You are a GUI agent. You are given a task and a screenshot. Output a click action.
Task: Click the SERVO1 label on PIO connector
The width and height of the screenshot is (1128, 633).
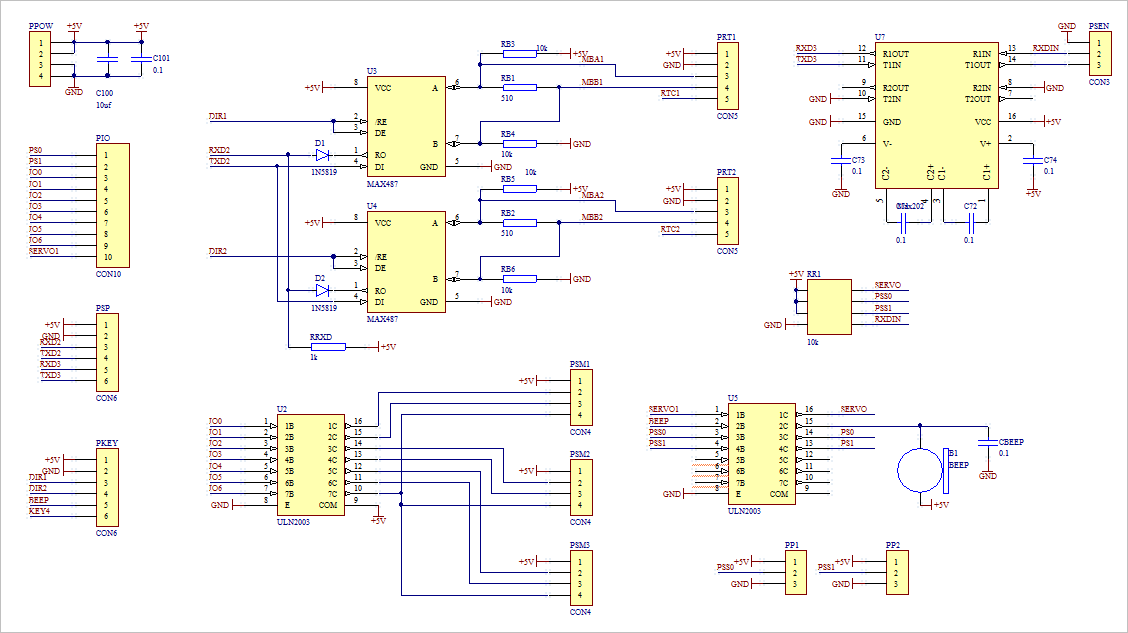pyautogui.click(x=44, y=251)
